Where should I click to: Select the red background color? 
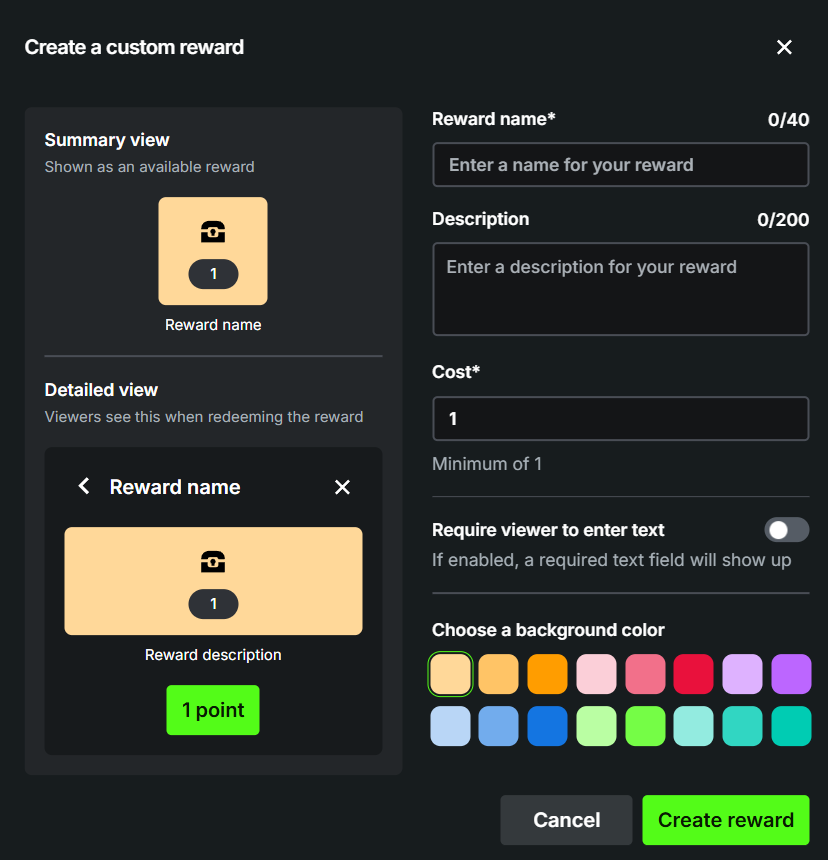694,674
